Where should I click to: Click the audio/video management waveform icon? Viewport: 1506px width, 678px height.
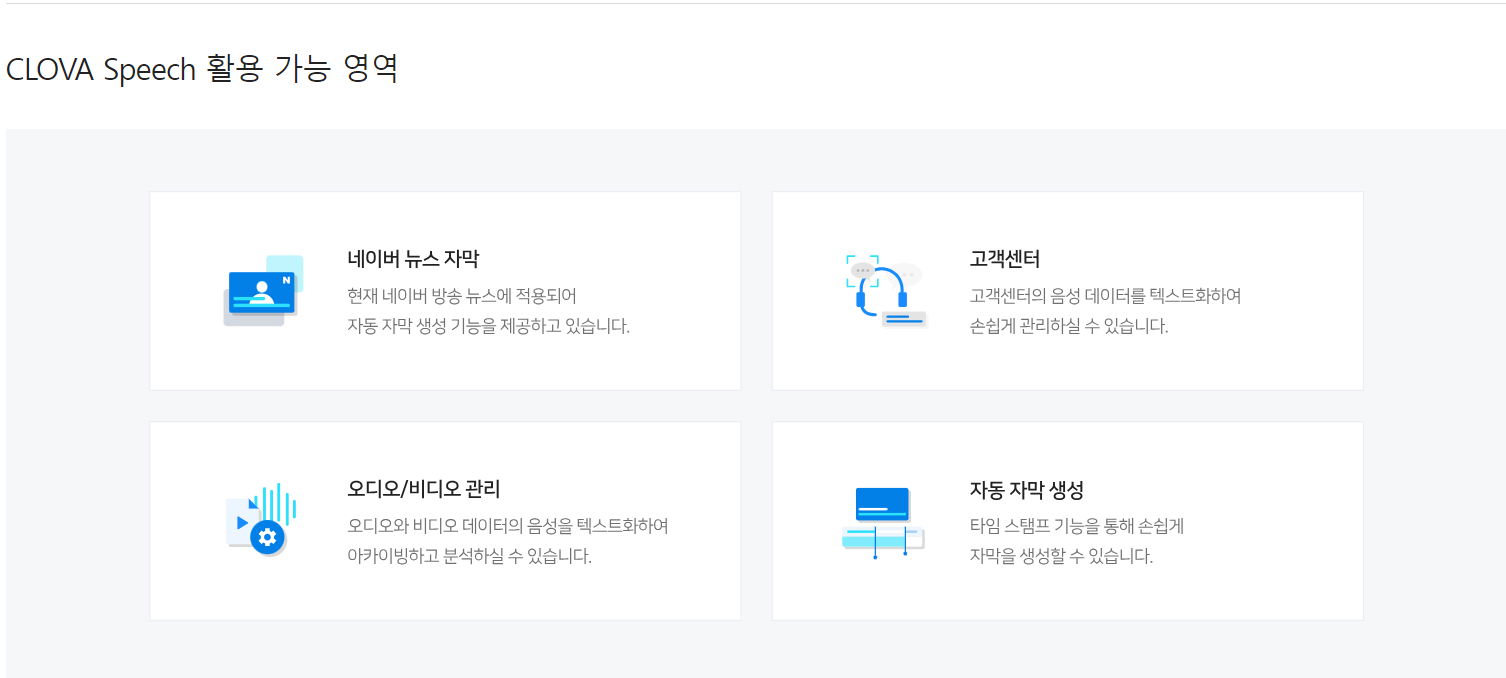262,519
